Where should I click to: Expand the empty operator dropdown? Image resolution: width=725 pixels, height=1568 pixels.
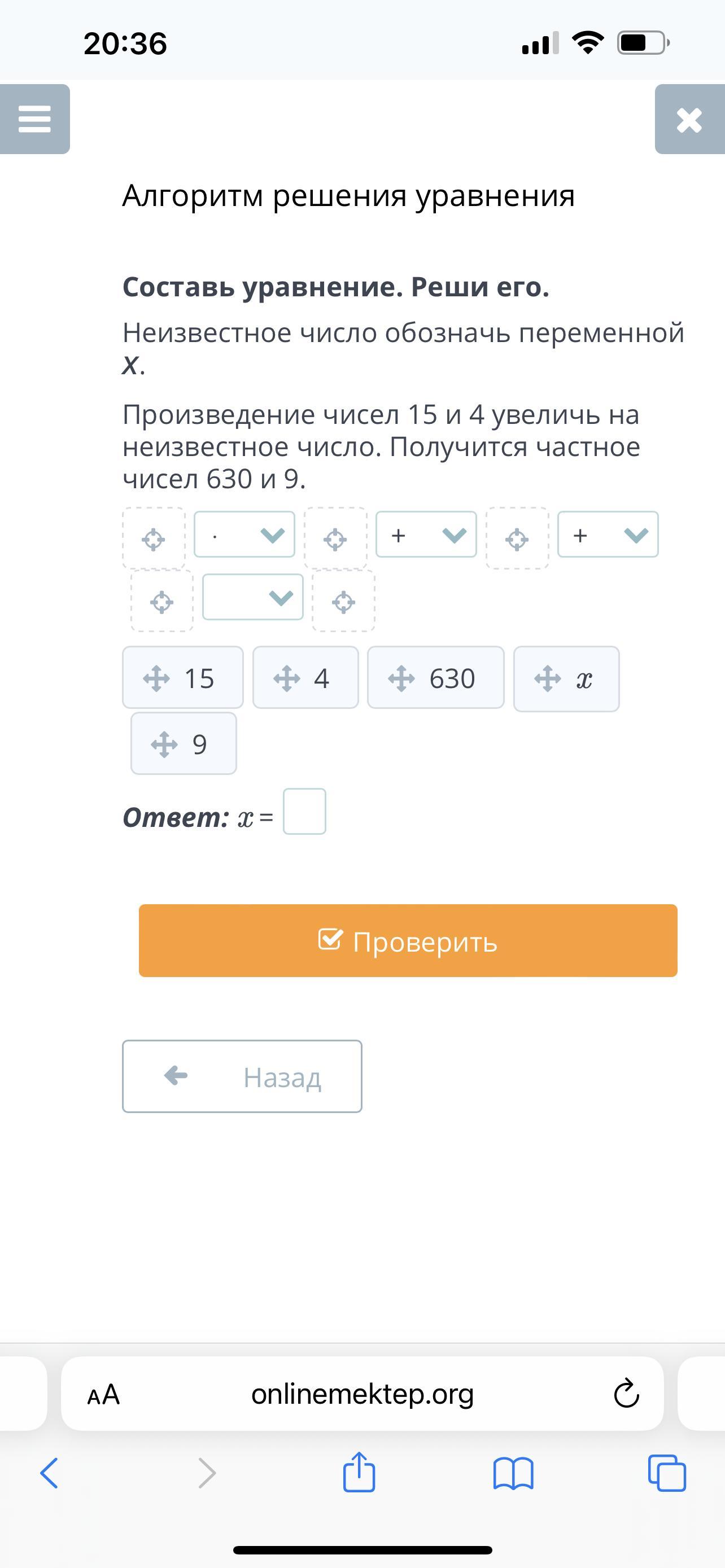(252, 597)
